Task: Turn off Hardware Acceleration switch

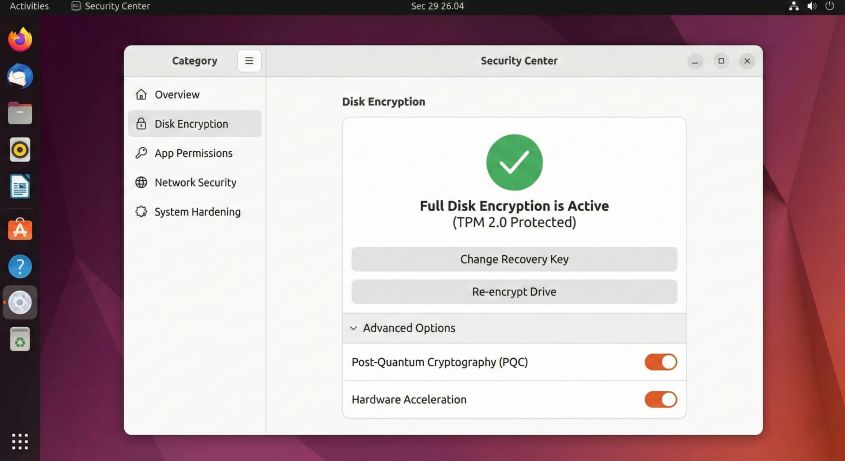Action: (660, 400)
